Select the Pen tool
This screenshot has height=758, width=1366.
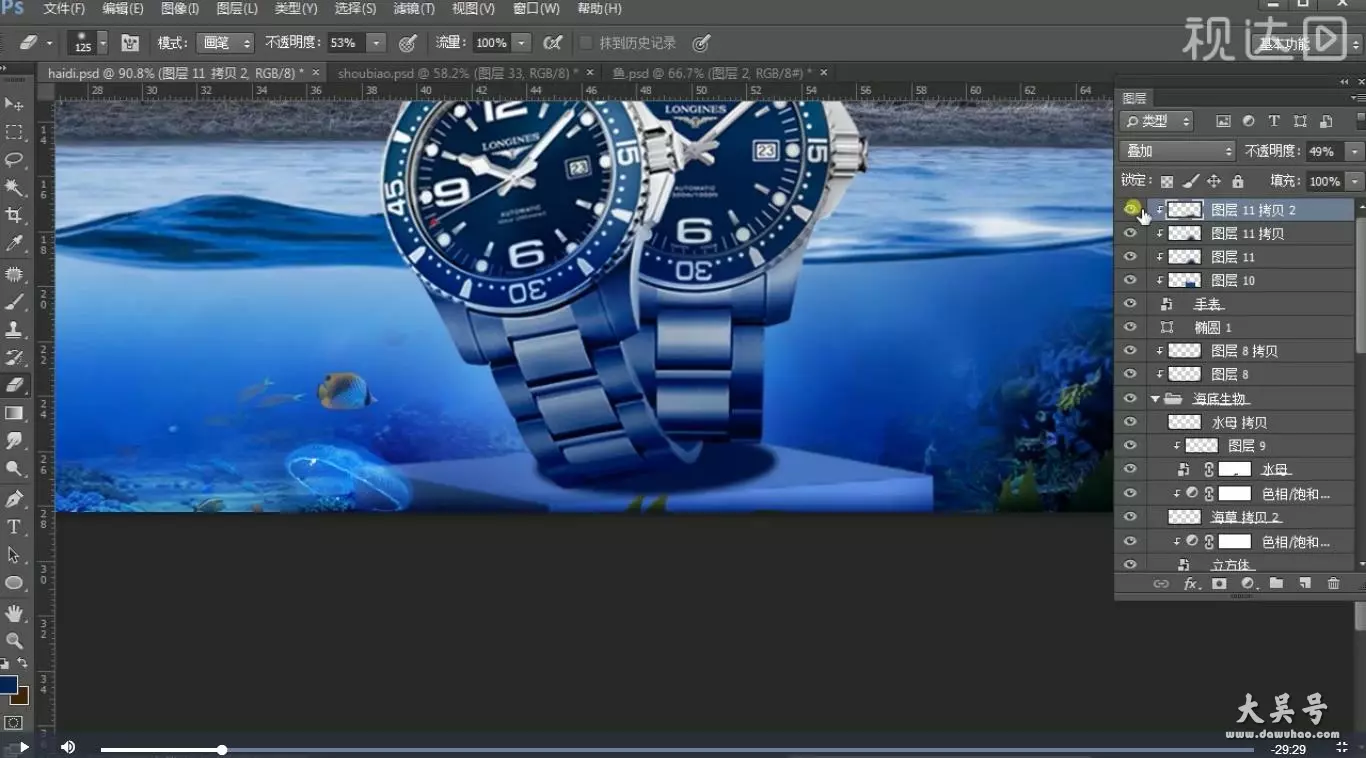click(14, 498)
